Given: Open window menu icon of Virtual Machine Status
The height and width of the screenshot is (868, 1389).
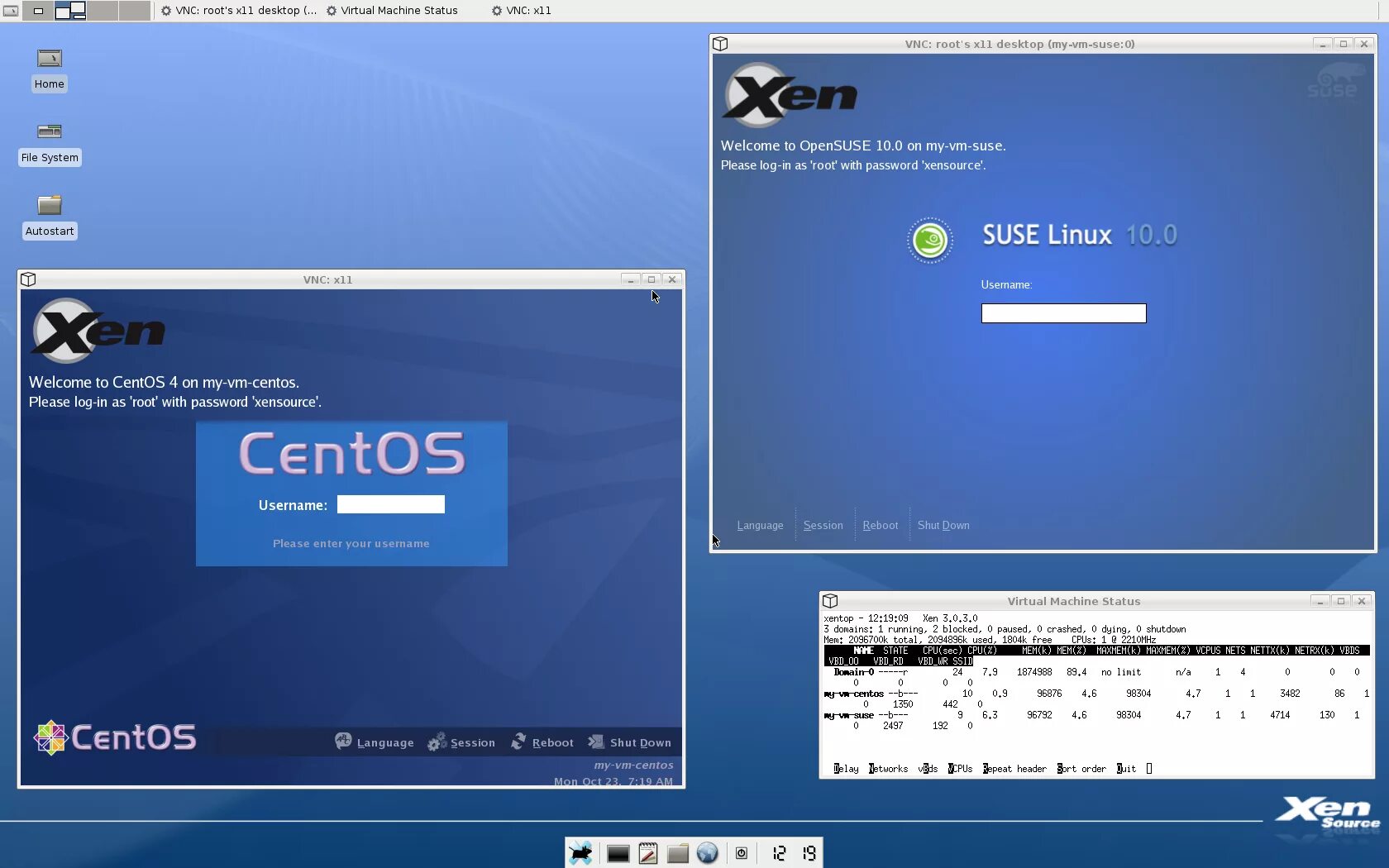Looking at the screenshot, I should (830, 601).
